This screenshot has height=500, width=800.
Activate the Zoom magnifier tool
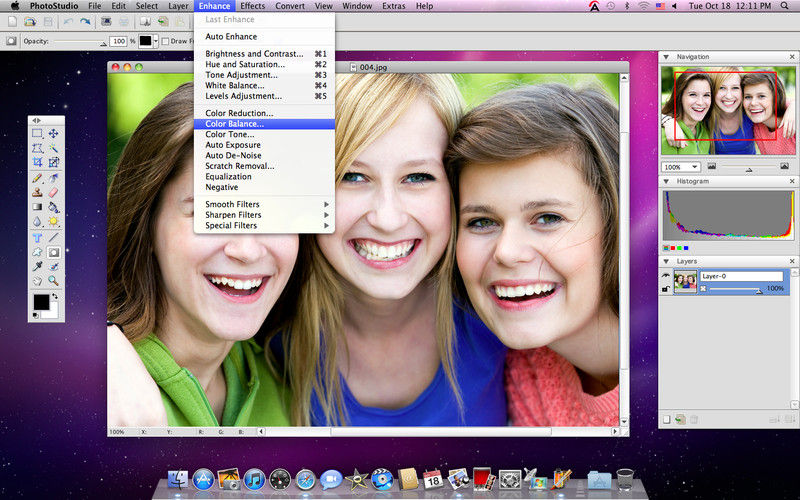[x=53, y=282]
